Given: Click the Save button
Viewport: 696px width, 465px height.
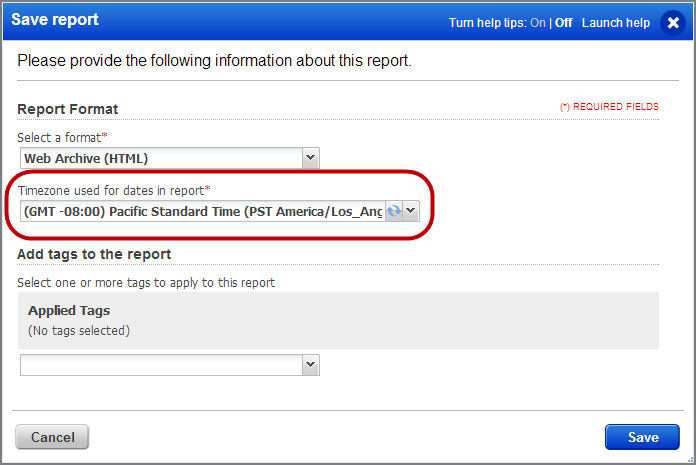Looking at the screenshot, I should click(x=642, y=437).
